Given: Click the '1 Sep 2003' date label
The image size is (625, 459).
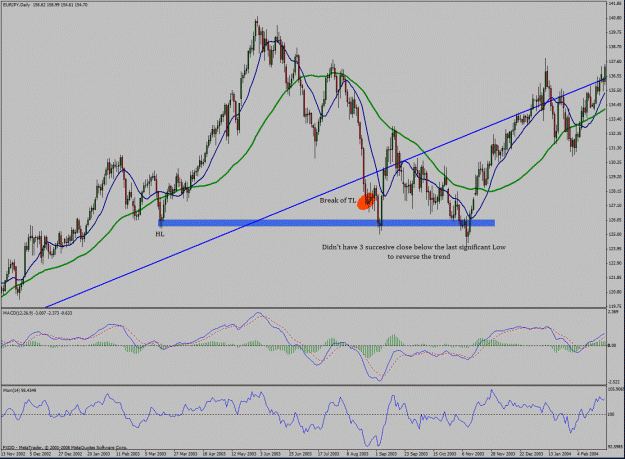Looking at the screenshot, I should tap(387, 453).
